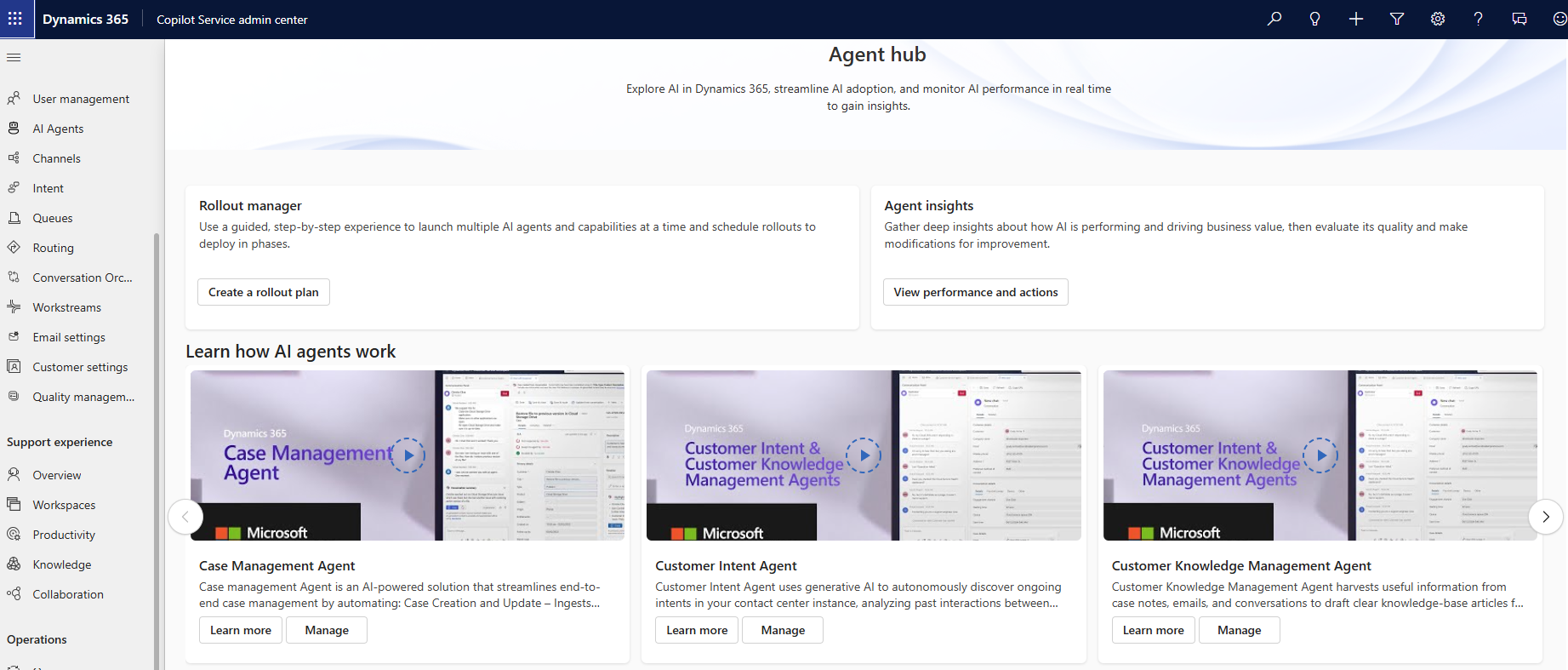The image size is (1568, 670).
Task: Open the app launcher waffle icon
Action: click(x=15, y=19)
